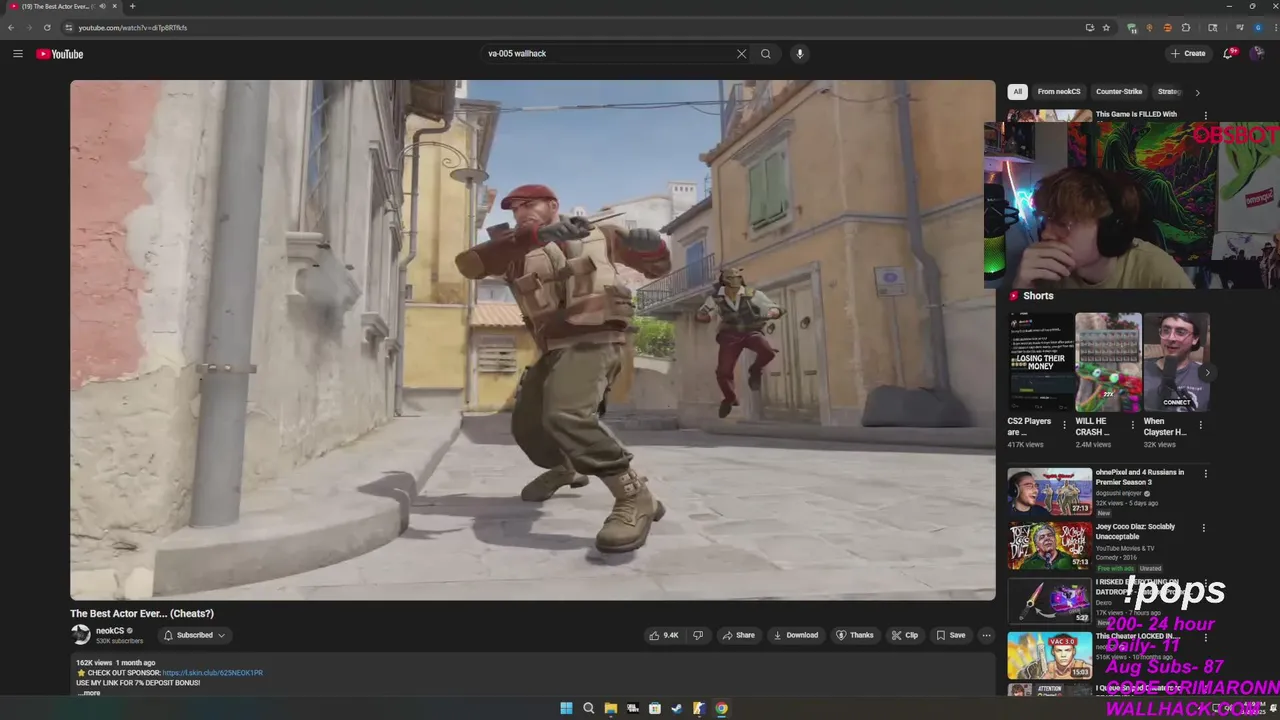The height and width of the screenshot is (720, 1280).
Task: Bookmark this page with the star icon
Action: pyautogui.click(x=1106, y=27)
